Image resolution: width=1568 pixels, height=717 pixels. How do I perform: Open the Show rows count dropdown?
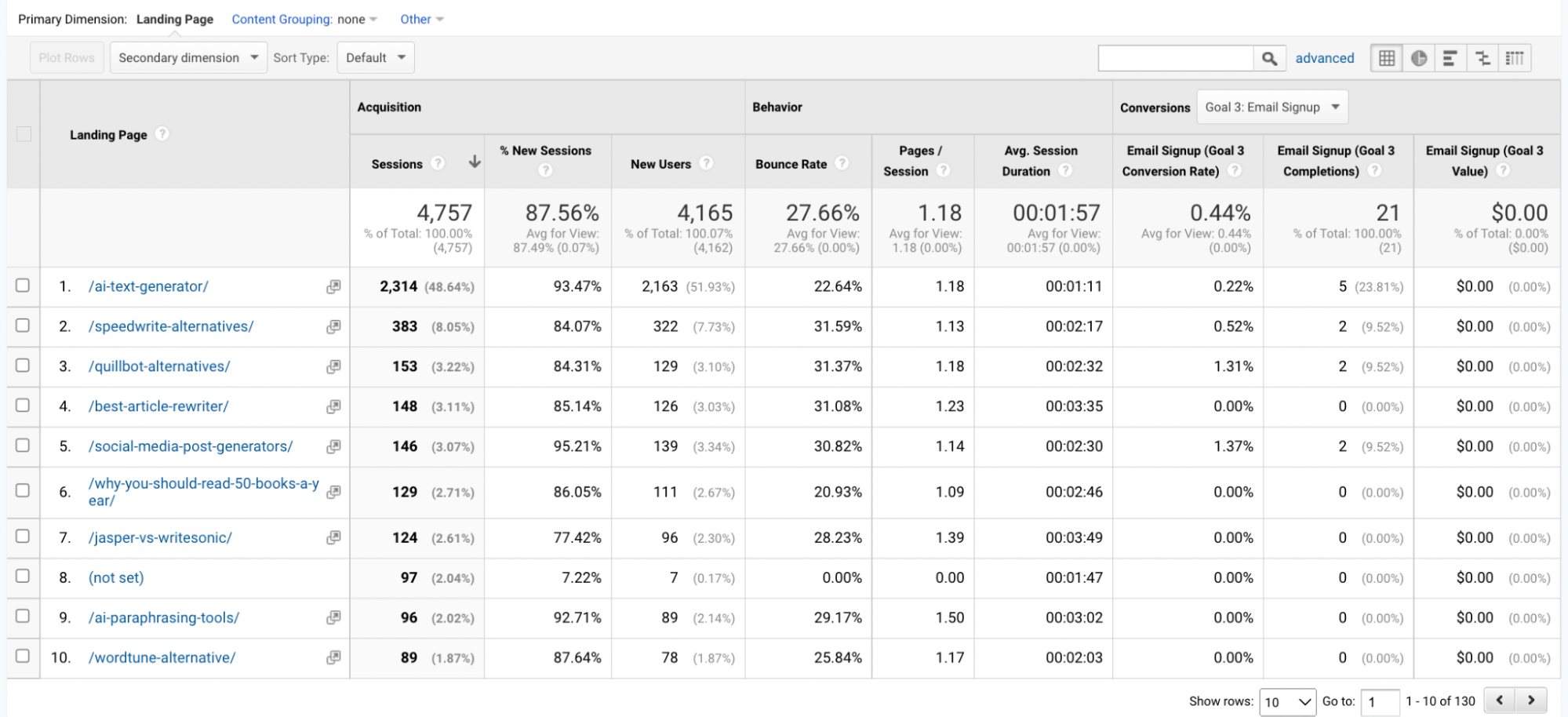[1286, 701]
